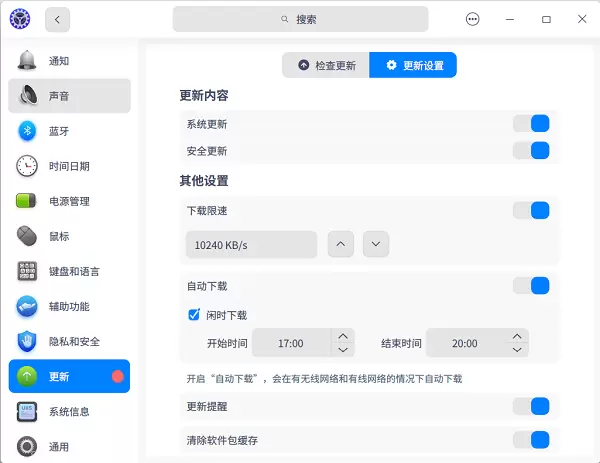Screen dimensions: 600x463
Task: Click the back arrow button
Action: (x=58, y=19)
